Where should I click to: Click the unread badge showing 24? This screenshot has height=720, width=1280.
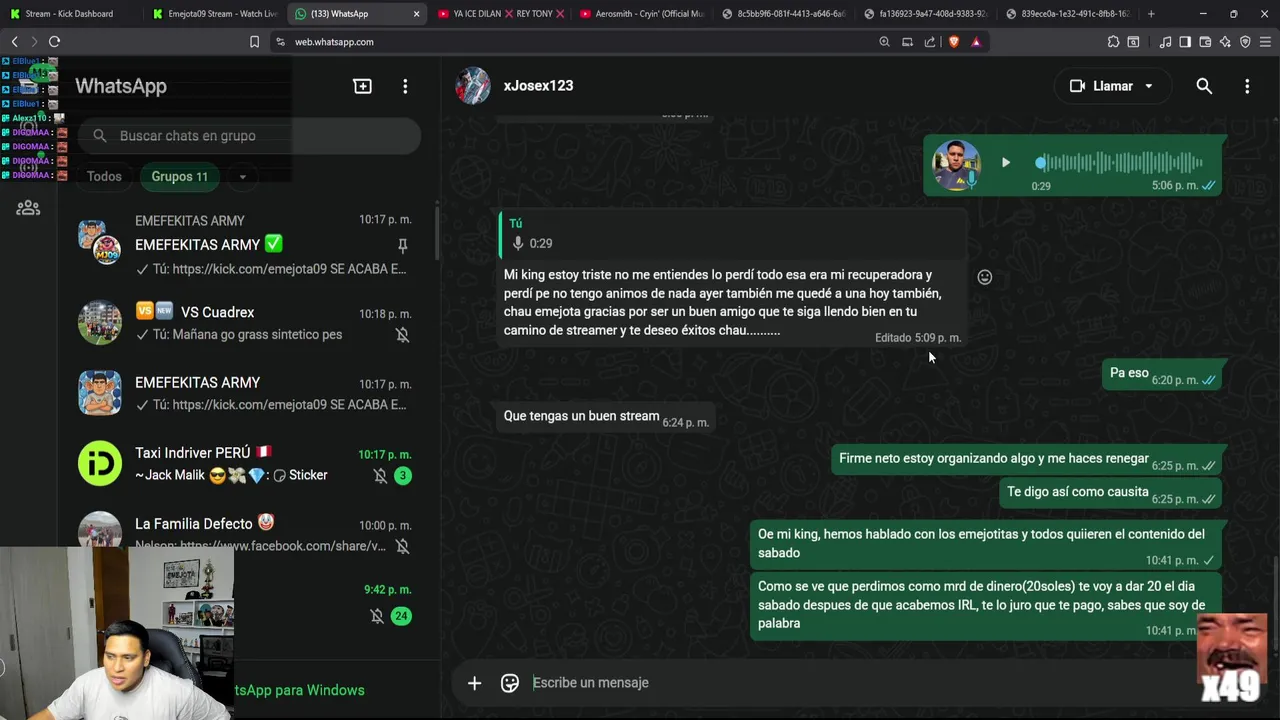401,616
